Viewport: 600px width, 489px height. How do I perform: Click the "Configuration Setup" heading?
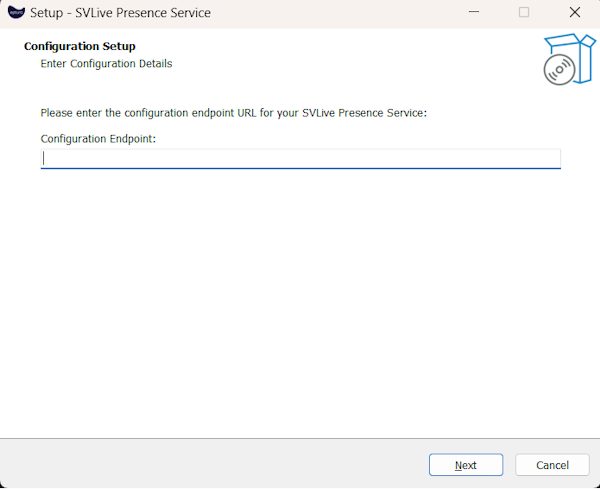[80, 46]
